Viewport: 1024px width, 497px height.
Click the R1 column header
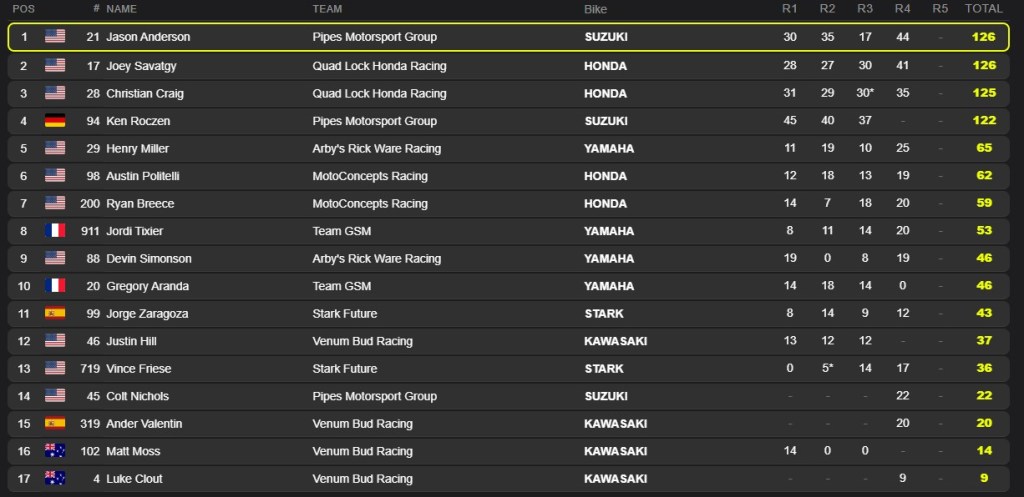coord(789,9)
